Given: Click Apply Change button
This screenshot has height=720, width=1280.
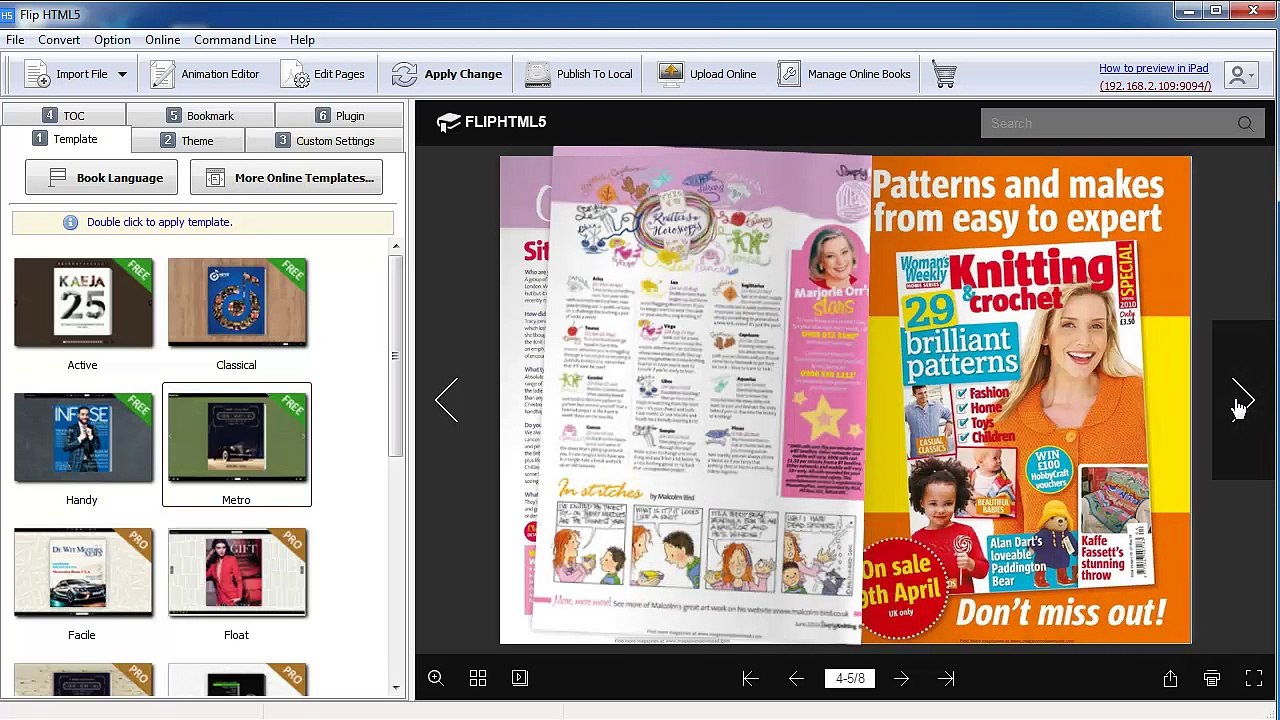Looking at the screenshot, I should tap(446, 74).
